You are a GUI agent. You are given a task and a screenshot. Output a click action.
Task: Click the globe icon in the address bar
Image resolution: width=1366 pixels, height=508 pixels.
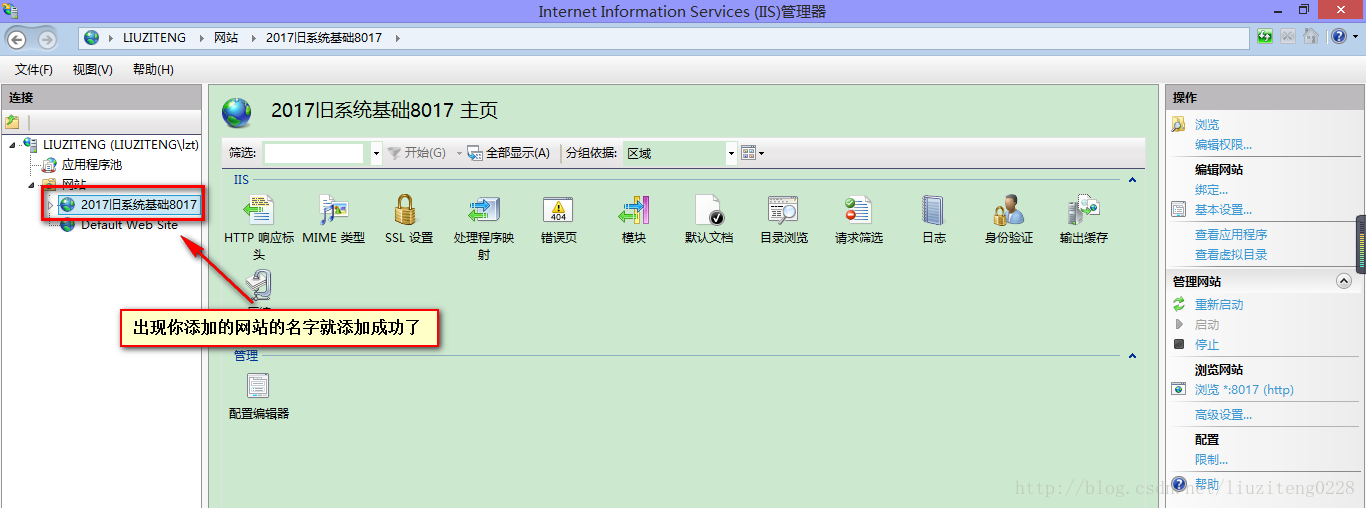92,38
